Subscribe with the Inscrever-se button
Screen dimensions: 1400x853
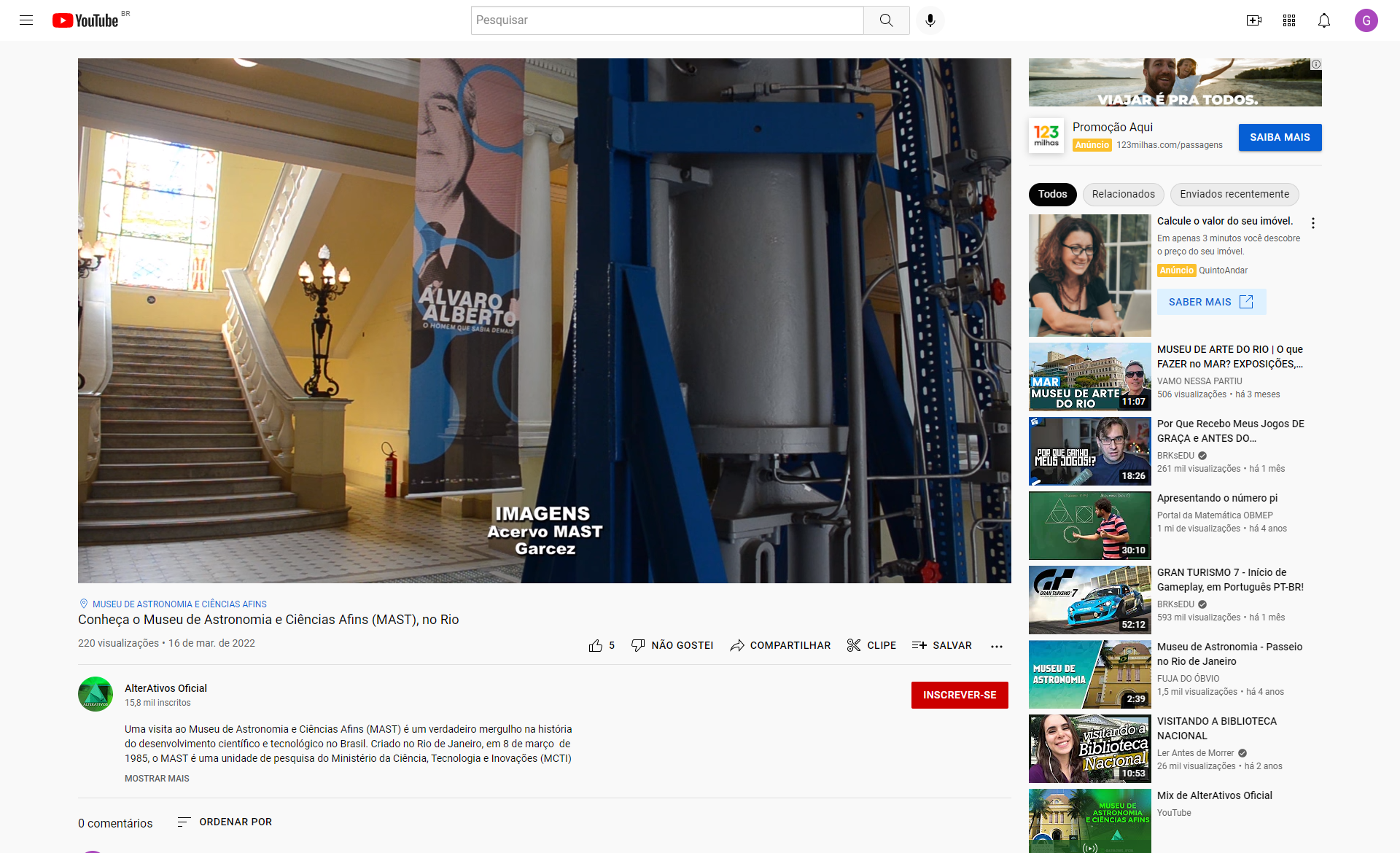[x=959, y=695]
